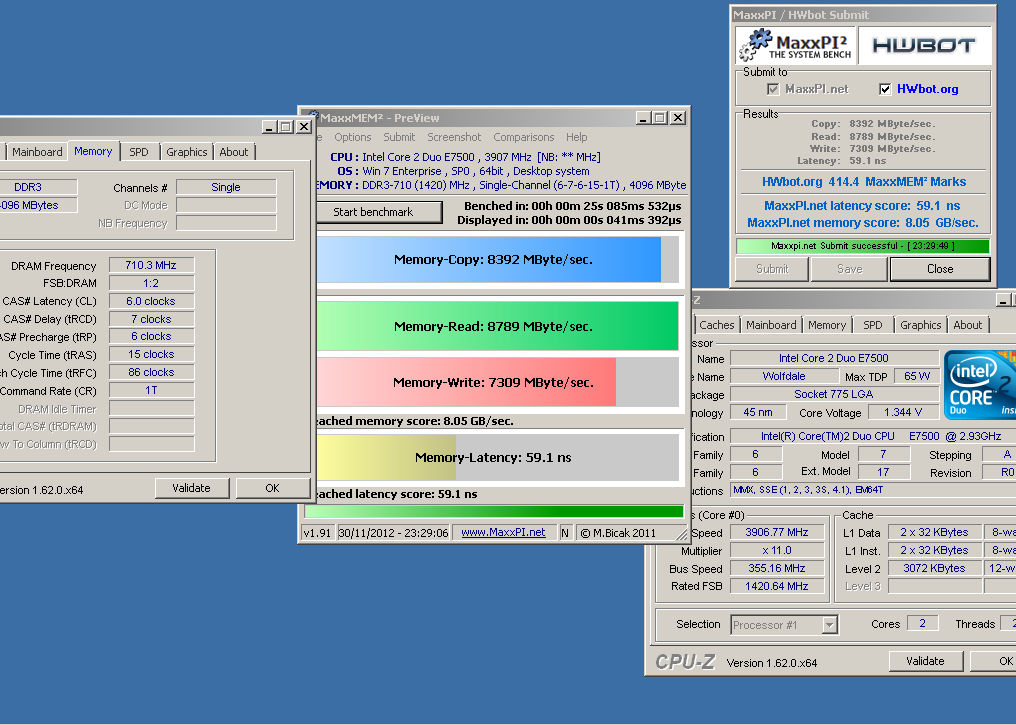Click the MaxxPI.net memory score 8.05 GB/sec text
The width and height of the screenshot is (1016, 725).
pyautogui.click(x=862, y=222)
